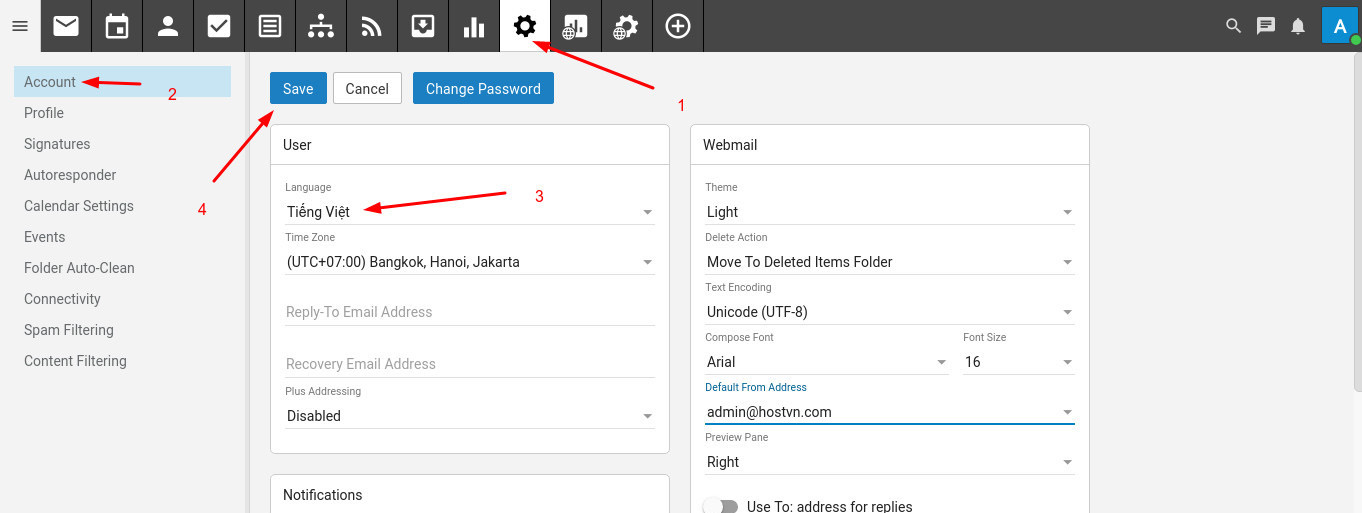Click the search magnifier icon

(x=1234, y=26)
